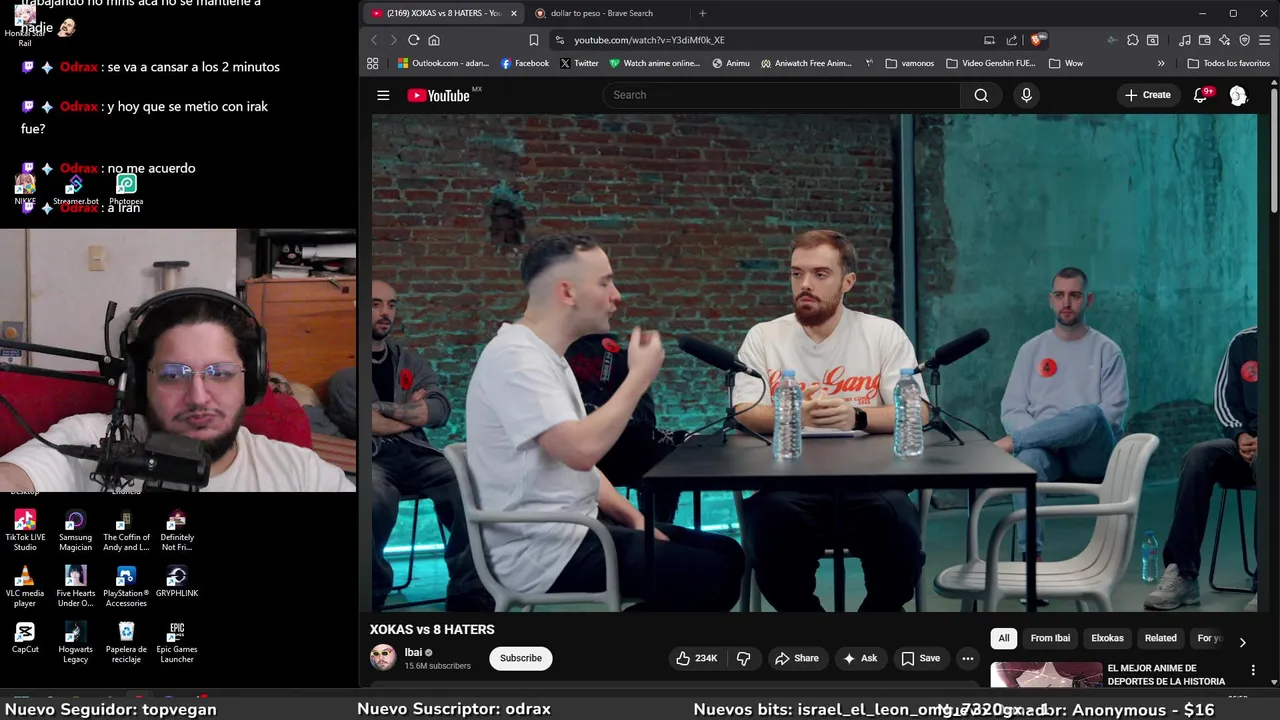
Task: Open Brave Wallet icon in toolbar
Action: (1204, 40)
